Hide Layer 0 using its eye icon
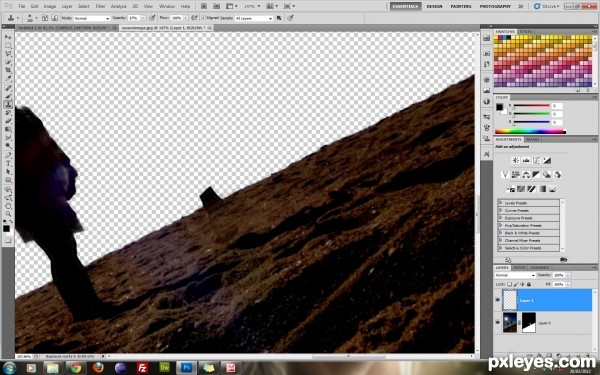600x375 pixels. click(498, 323)
